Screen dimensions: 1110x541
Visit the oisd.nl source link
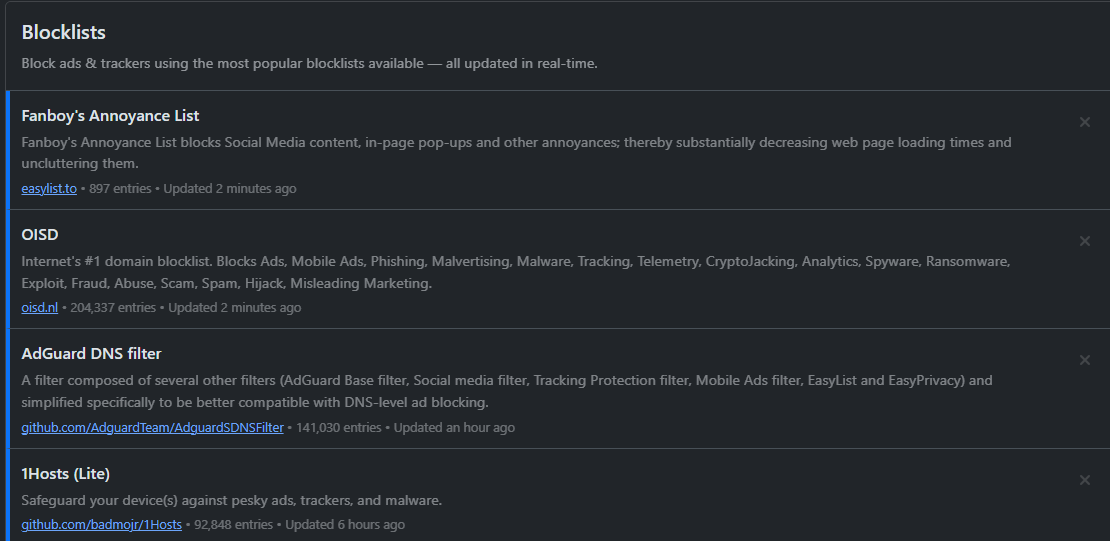[40, 307]
